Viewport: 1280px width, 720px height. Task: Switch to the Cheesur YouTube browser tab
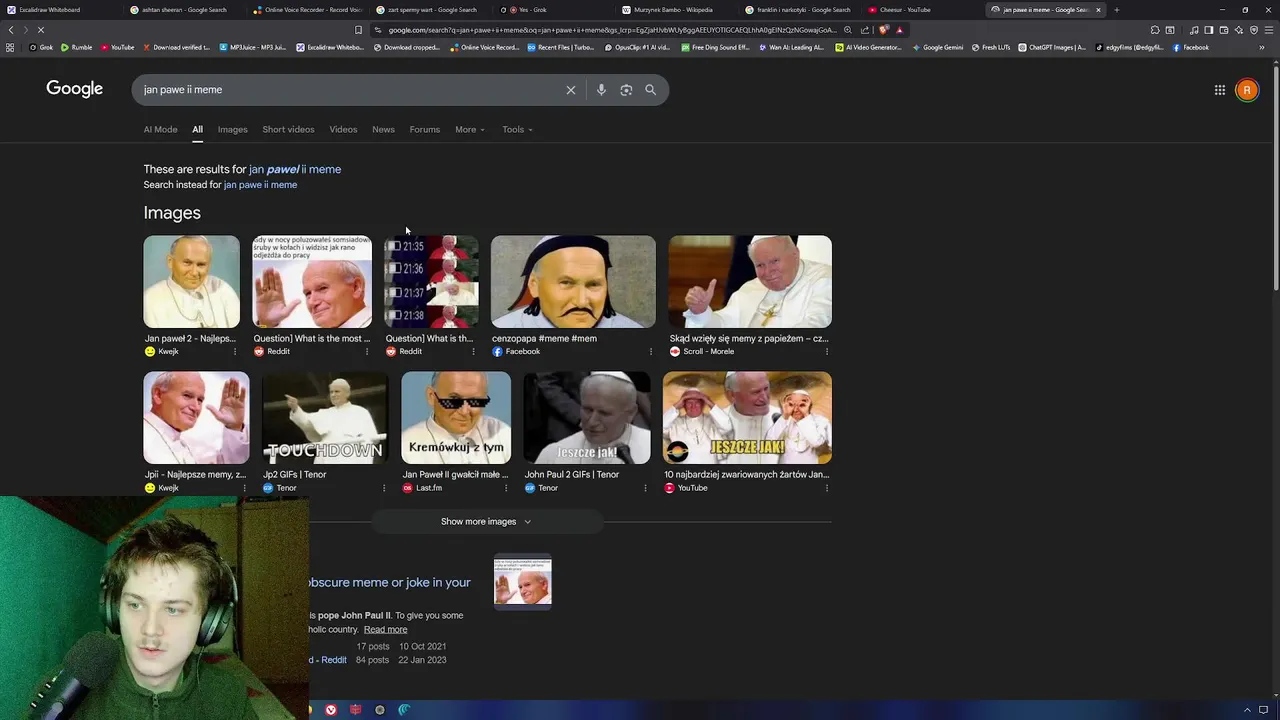click(920, 10)
